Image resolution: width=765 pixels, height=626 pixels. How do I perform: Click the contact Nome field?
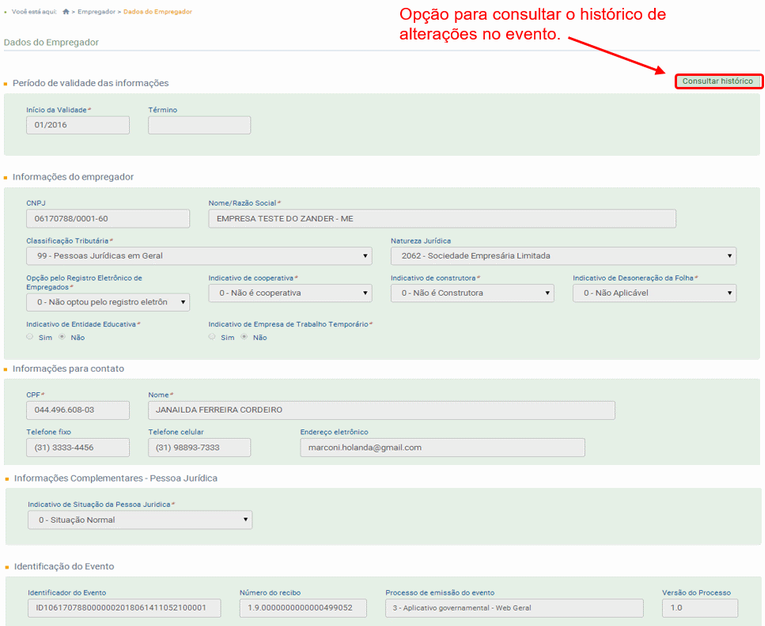tap(382, 410)
